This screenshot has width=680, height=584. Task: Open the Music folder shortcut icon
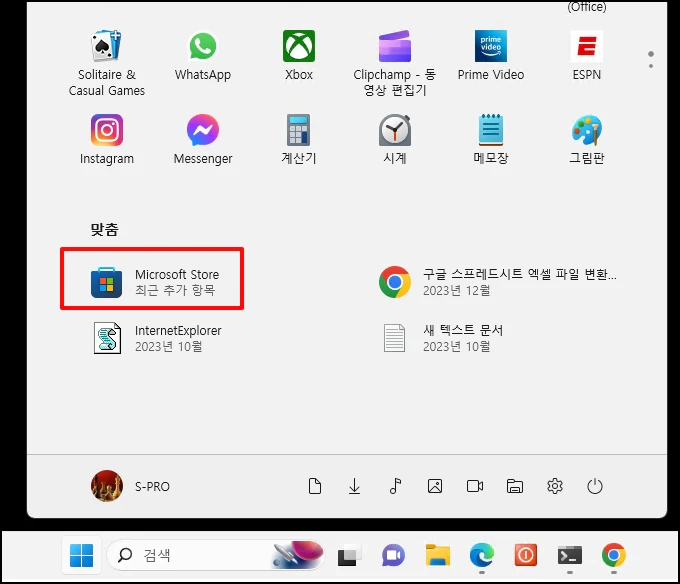395,486
